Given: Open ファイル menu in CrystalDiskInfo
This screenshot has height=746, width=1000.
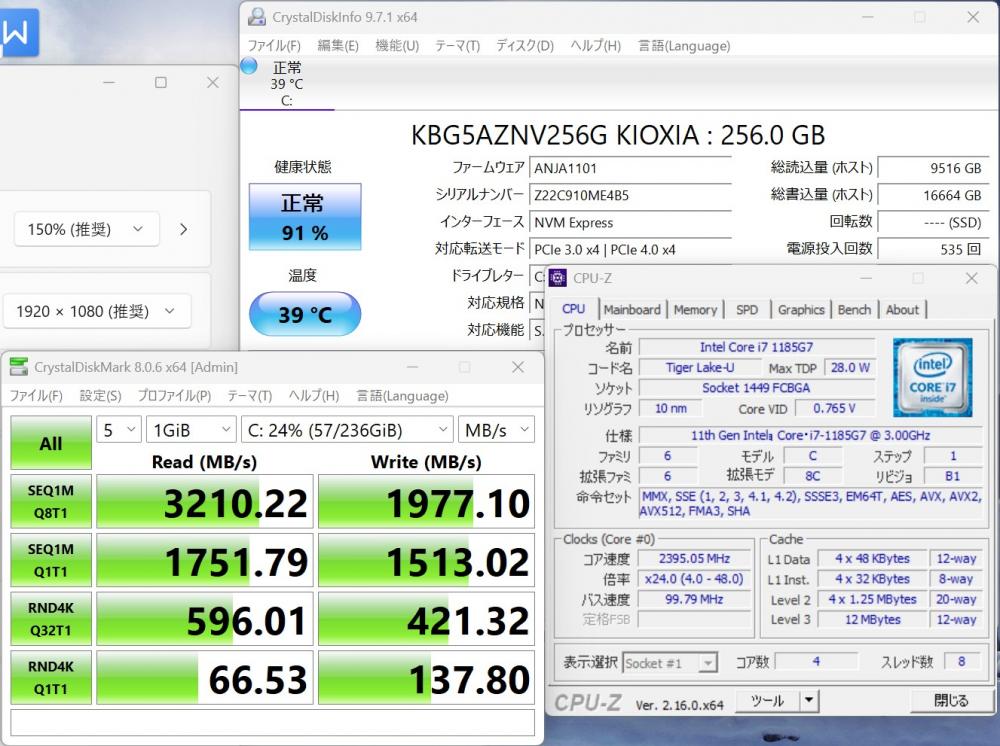Looking at the screenshot, I should click(274, 46).
